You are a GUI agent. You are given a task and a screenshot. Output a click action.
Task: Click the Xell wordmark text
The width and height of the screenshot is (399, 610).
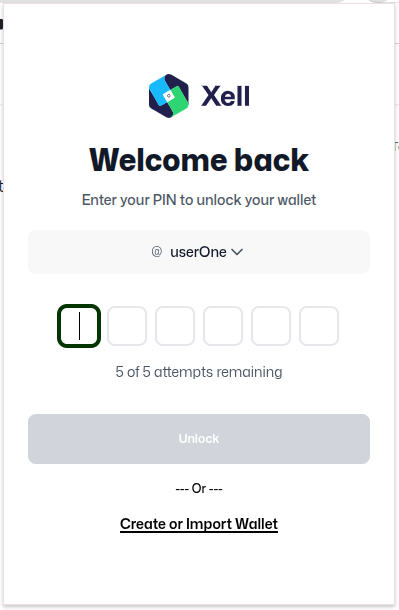pyautogui.click(x=225, y=96)
